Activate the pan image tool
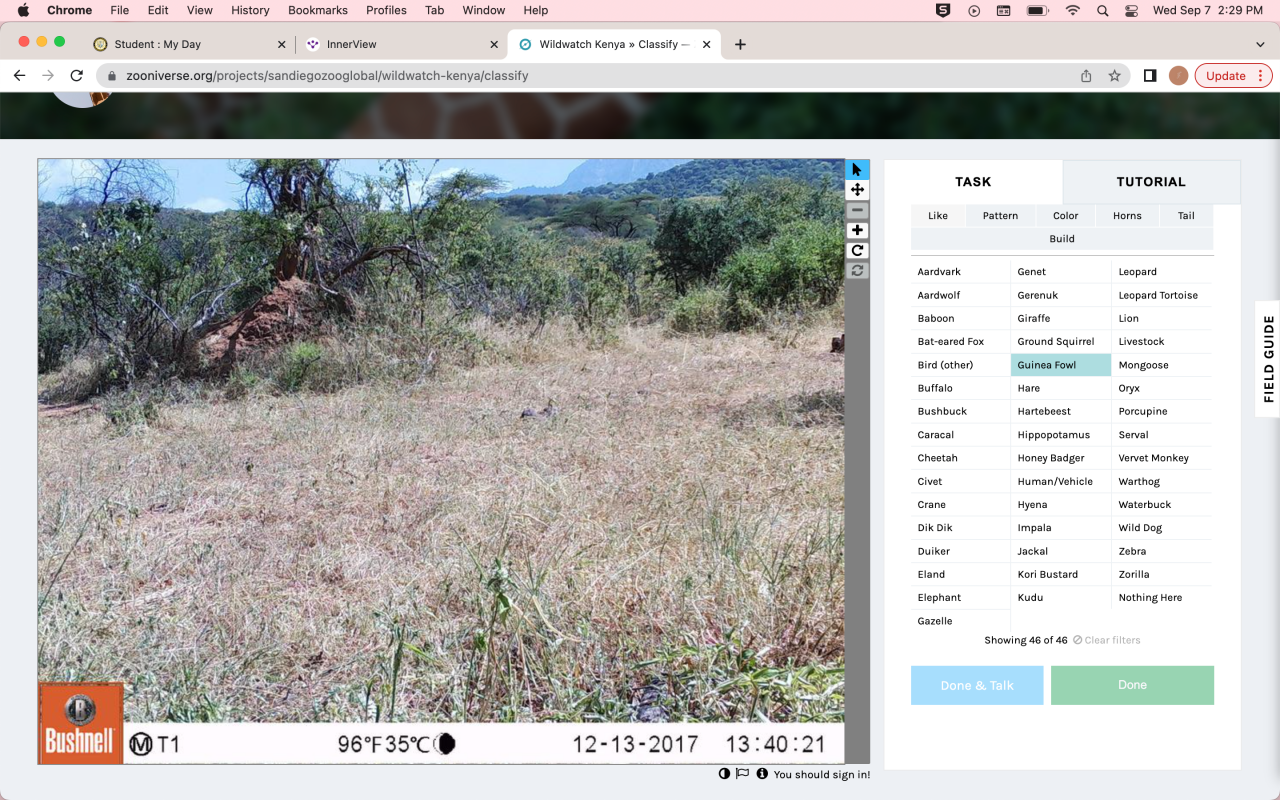 click(x=857, y=190)
